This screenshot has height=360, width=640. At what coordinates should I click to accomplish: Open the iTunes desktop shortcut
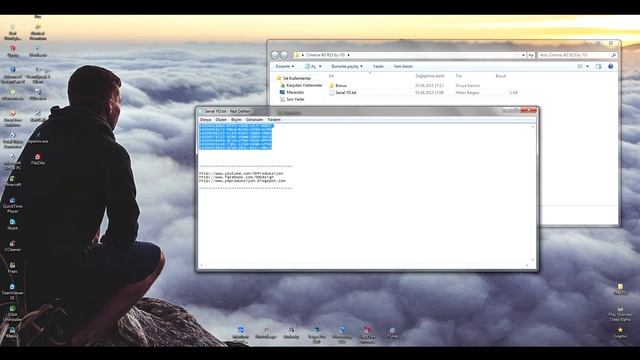[392, 333]
